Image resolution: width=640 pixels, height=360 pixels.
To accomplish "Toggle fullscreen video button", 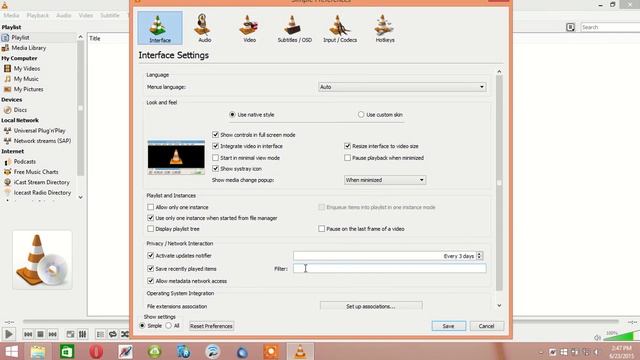I will (x=70, y=334).
